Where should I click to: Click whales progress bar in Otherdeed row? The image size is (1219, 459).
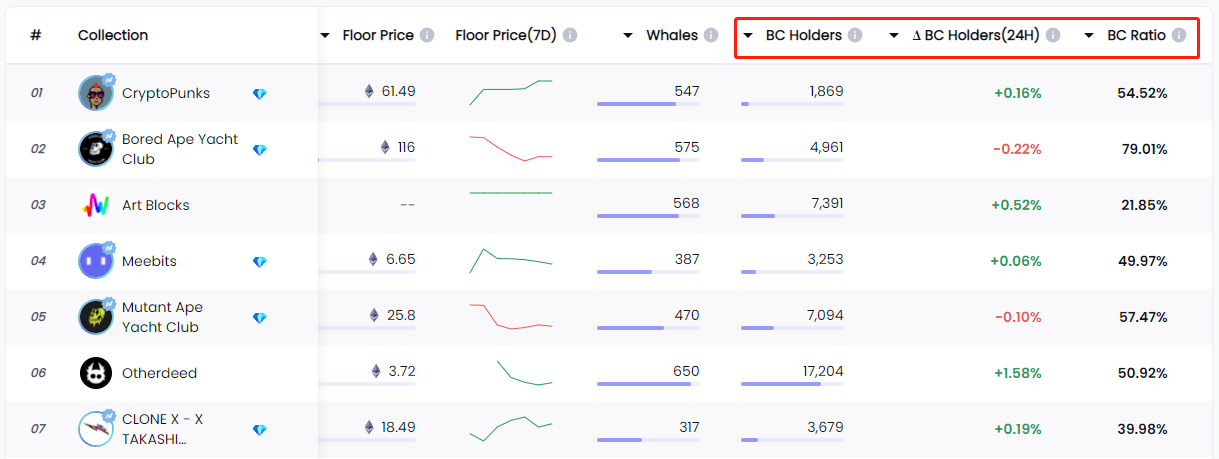tap(648, 384)
